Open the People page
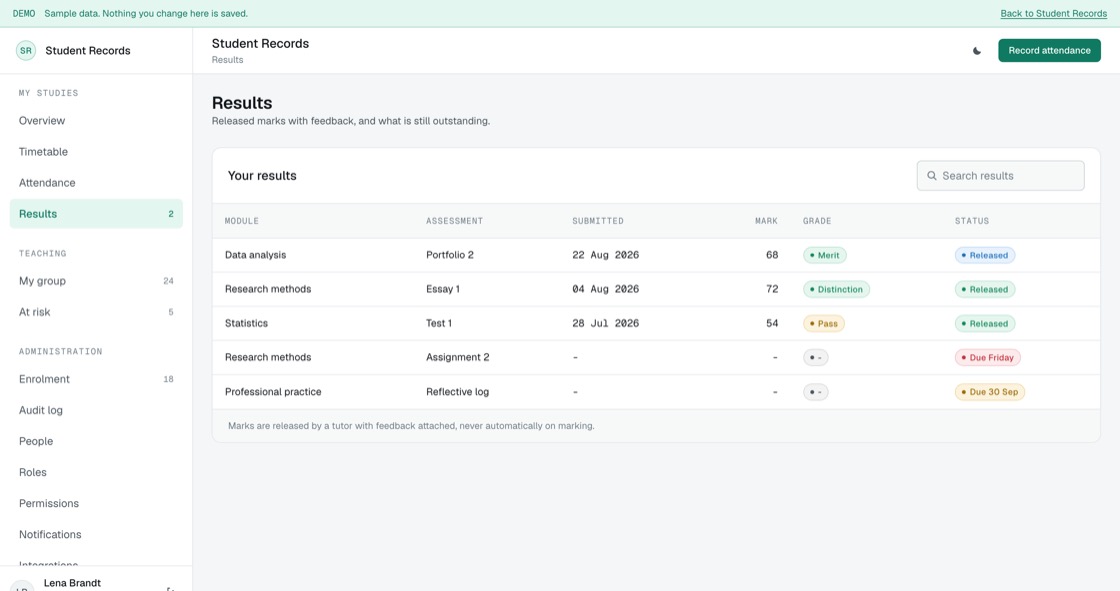1120x591 pixels. click(96, 442)
